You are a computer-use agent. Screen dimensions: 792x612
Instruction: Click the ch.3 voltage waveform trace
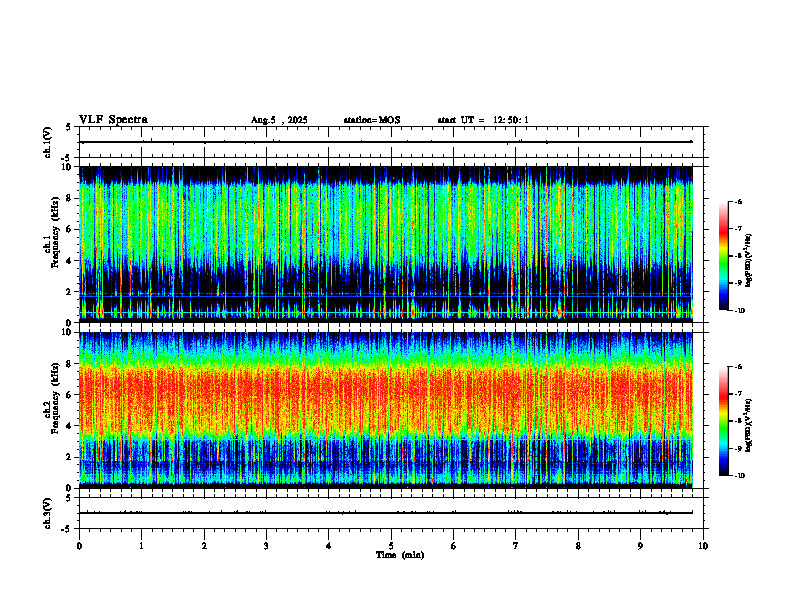(x=386, y=513)
